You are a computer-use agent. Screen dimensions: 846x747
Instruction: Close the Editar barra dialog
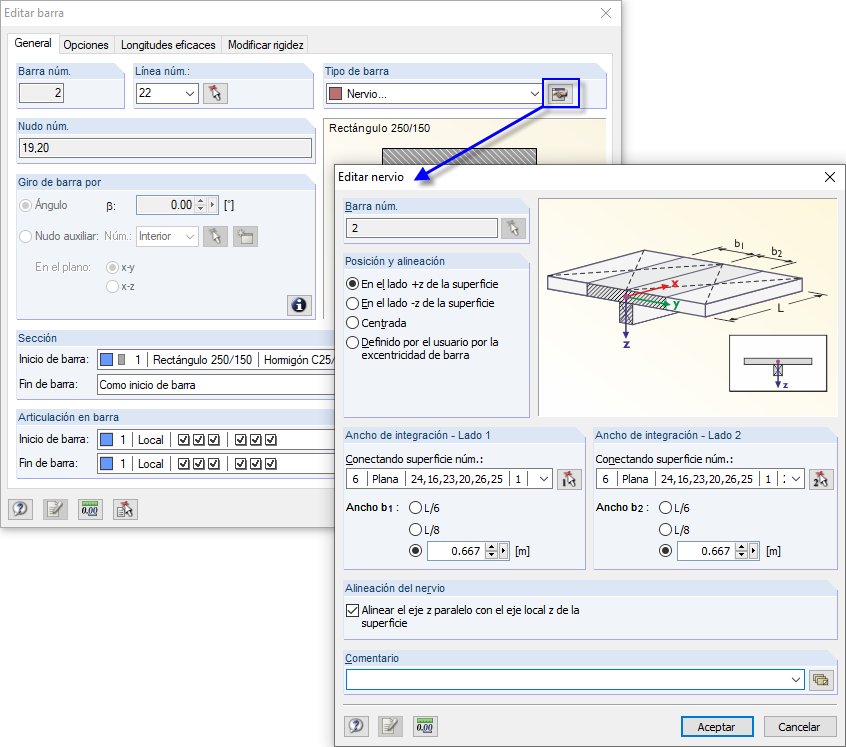(x=606, y=13)
